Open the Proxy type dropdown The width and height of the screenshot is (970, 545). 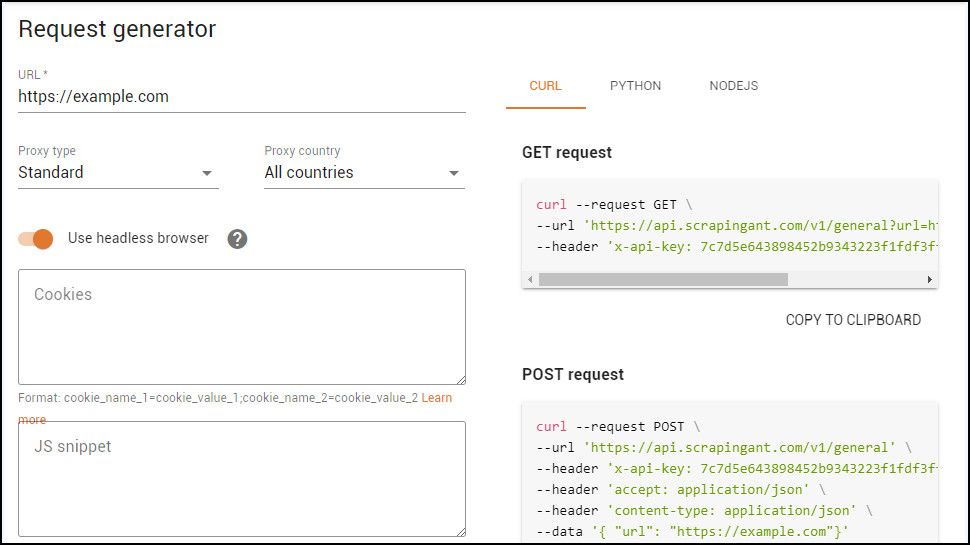(x=118, y=172)
